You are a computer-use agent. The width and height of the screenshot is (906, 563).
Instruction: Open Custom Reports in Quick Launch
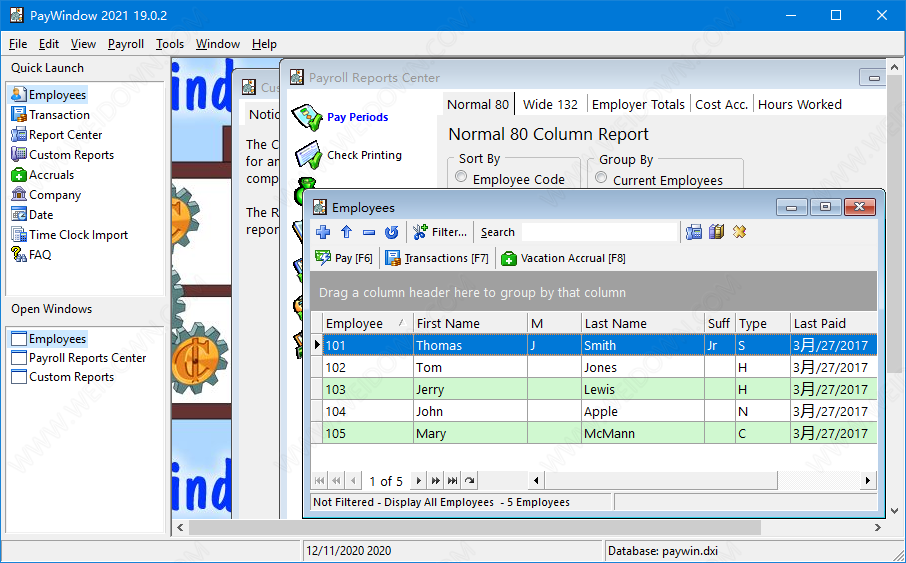pyautogui.click(x=62, y=155)
